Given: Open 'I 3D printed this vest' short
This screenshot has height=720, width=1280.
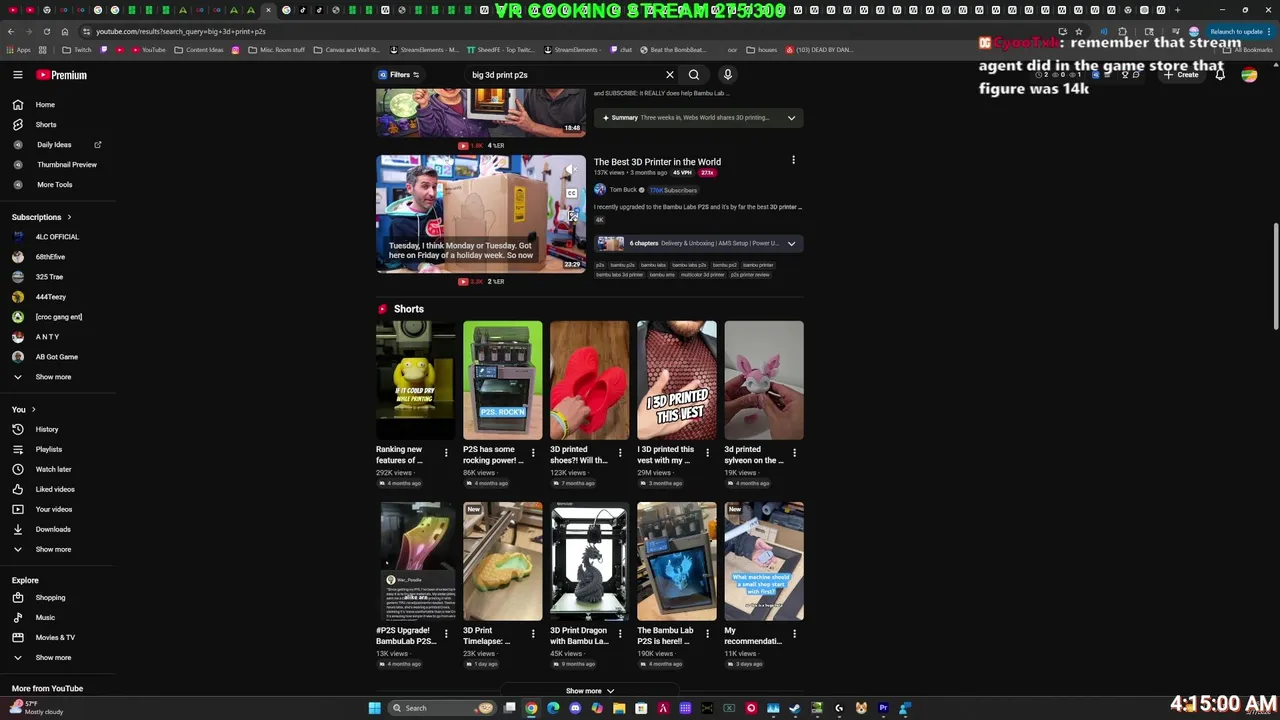Looking at the screenshot, I should [x=676, y=380].
